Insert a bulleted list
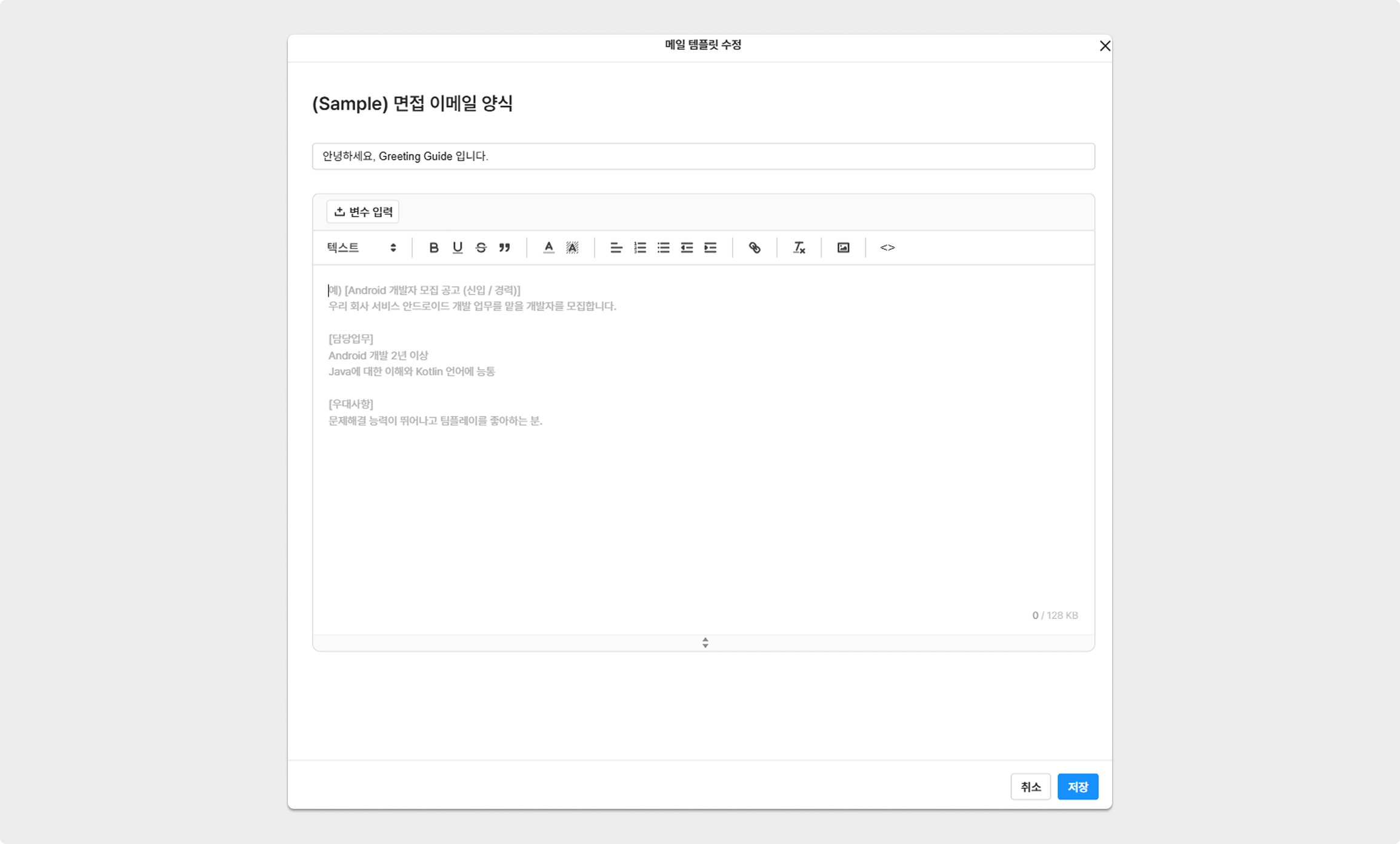Screen dimensions: 1400x844 [x=663, y=247]
